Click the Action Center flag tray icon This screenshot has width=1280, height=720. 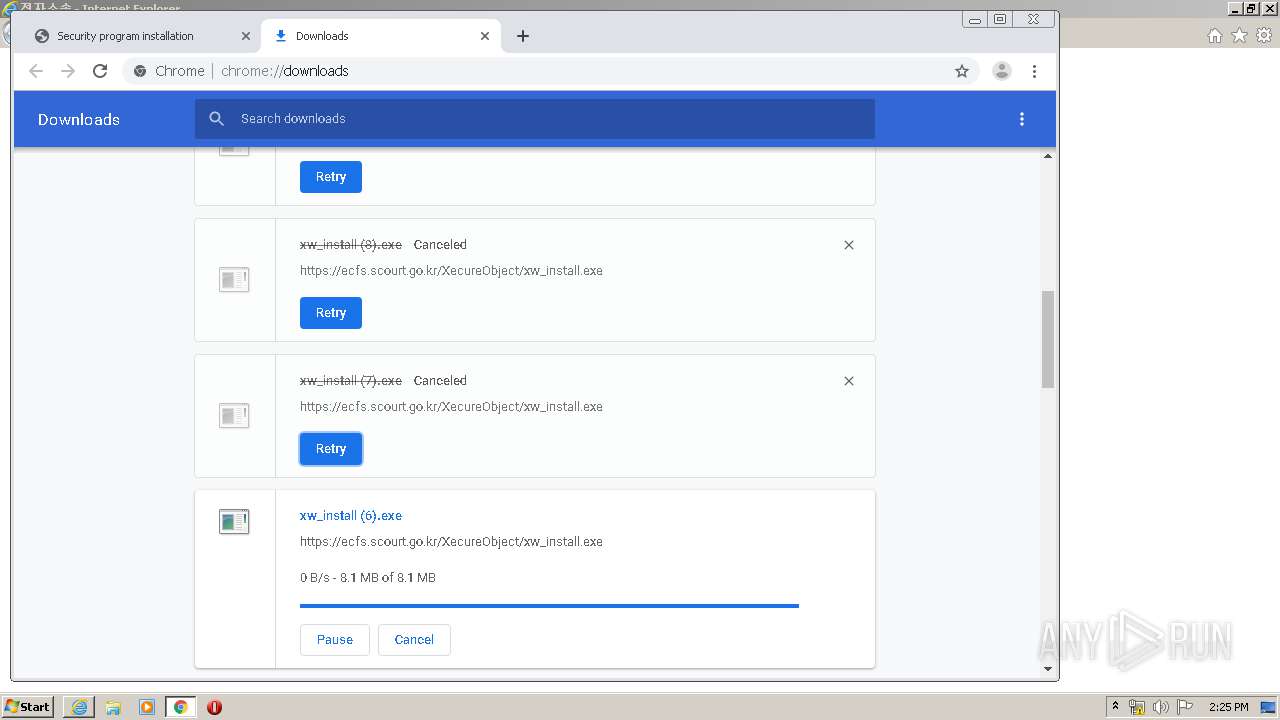(x=1185, y=707)
